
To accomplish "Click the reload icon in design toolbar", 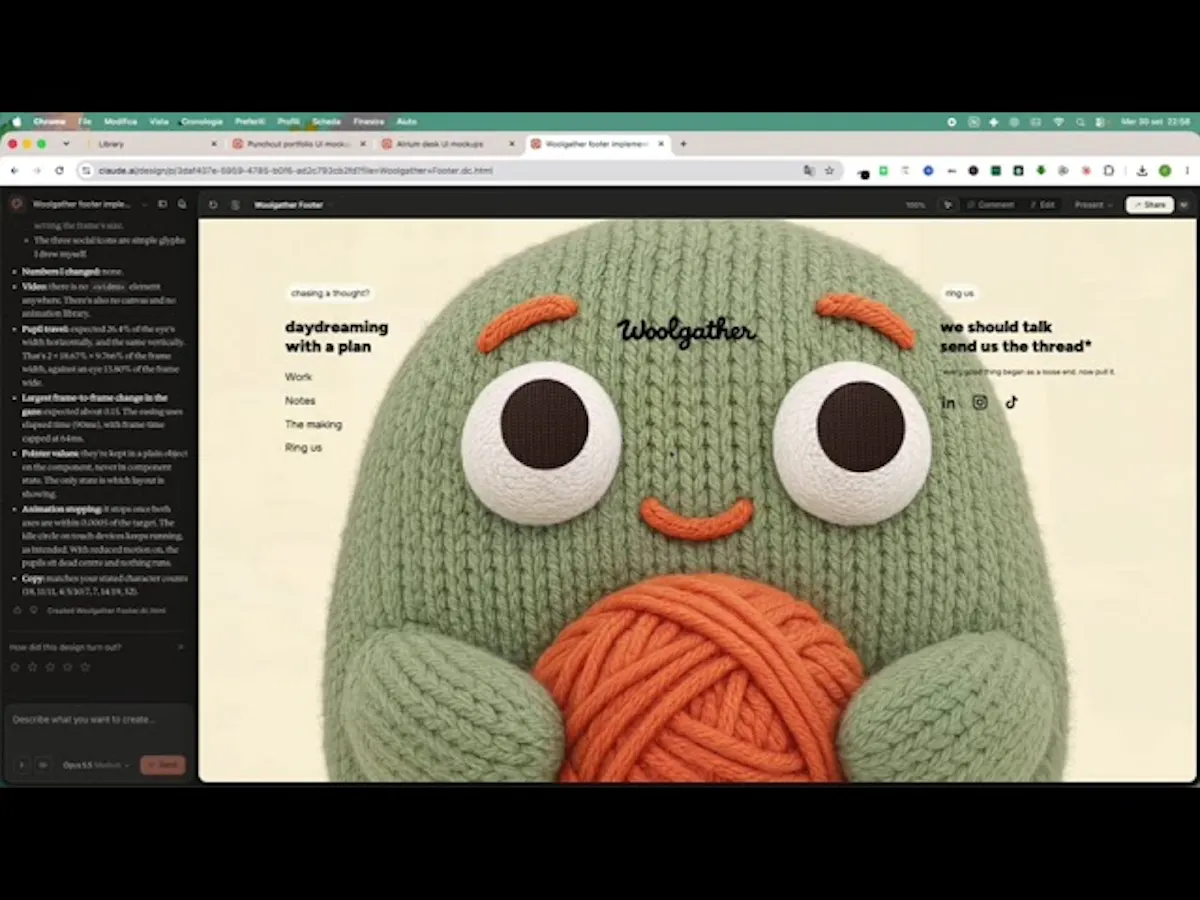I will click(213, 204).
